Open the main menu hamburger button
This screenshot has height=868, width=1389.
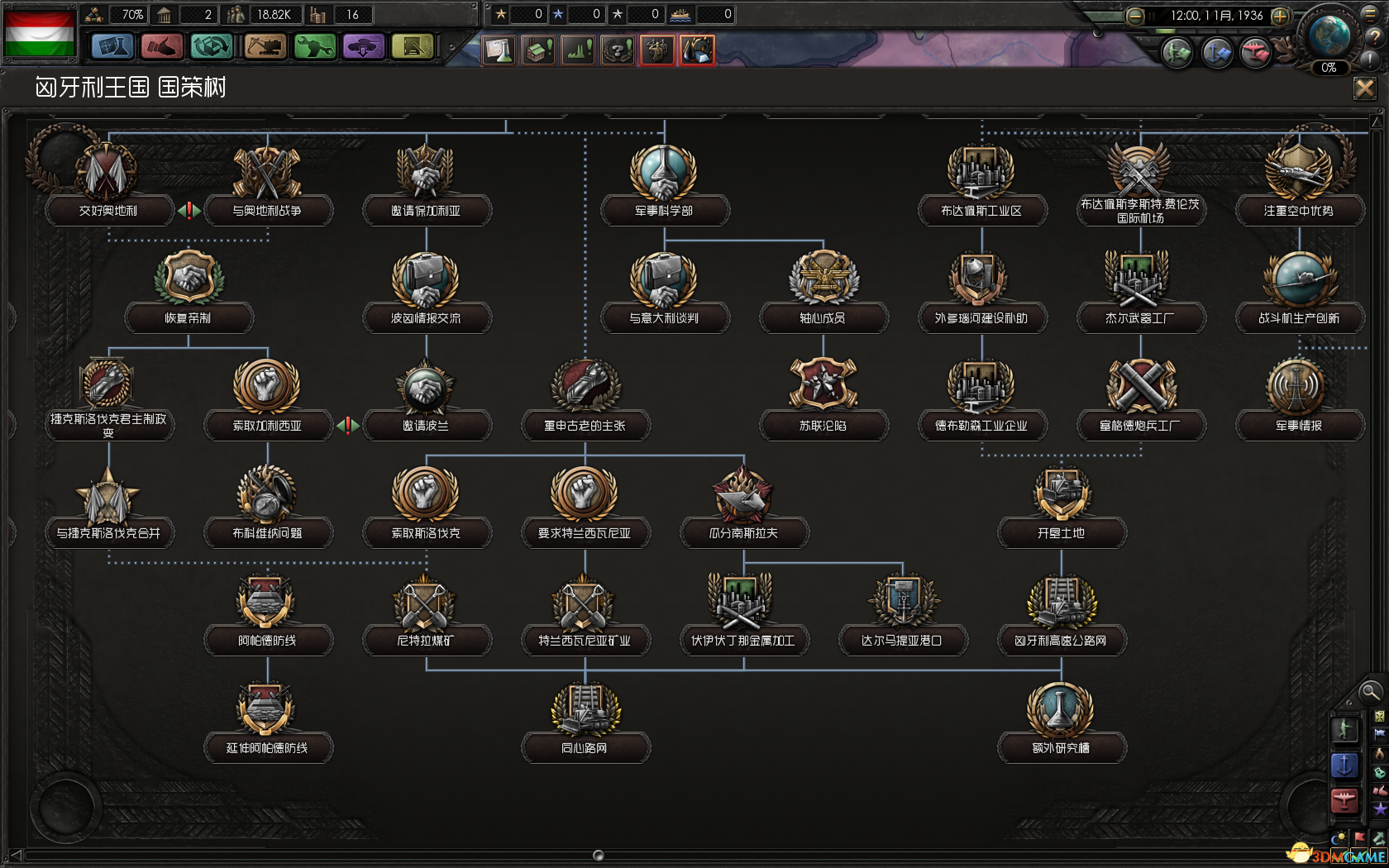(x=1370, y=13)
